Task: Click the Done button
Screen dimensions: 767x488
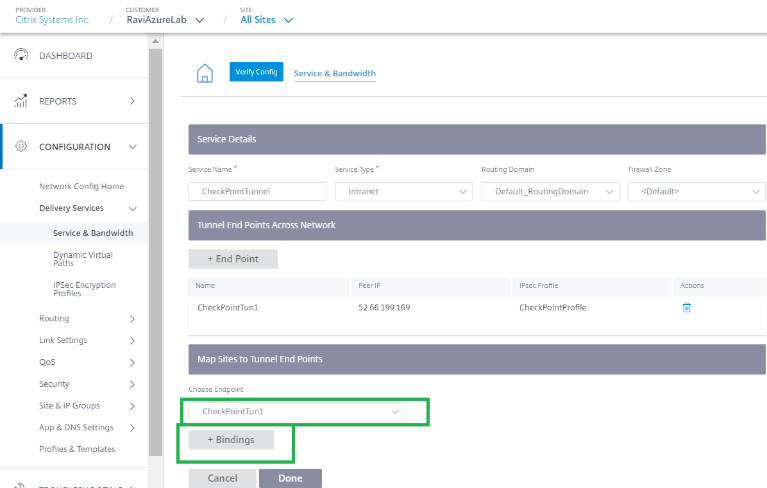Action: [291, 478]
